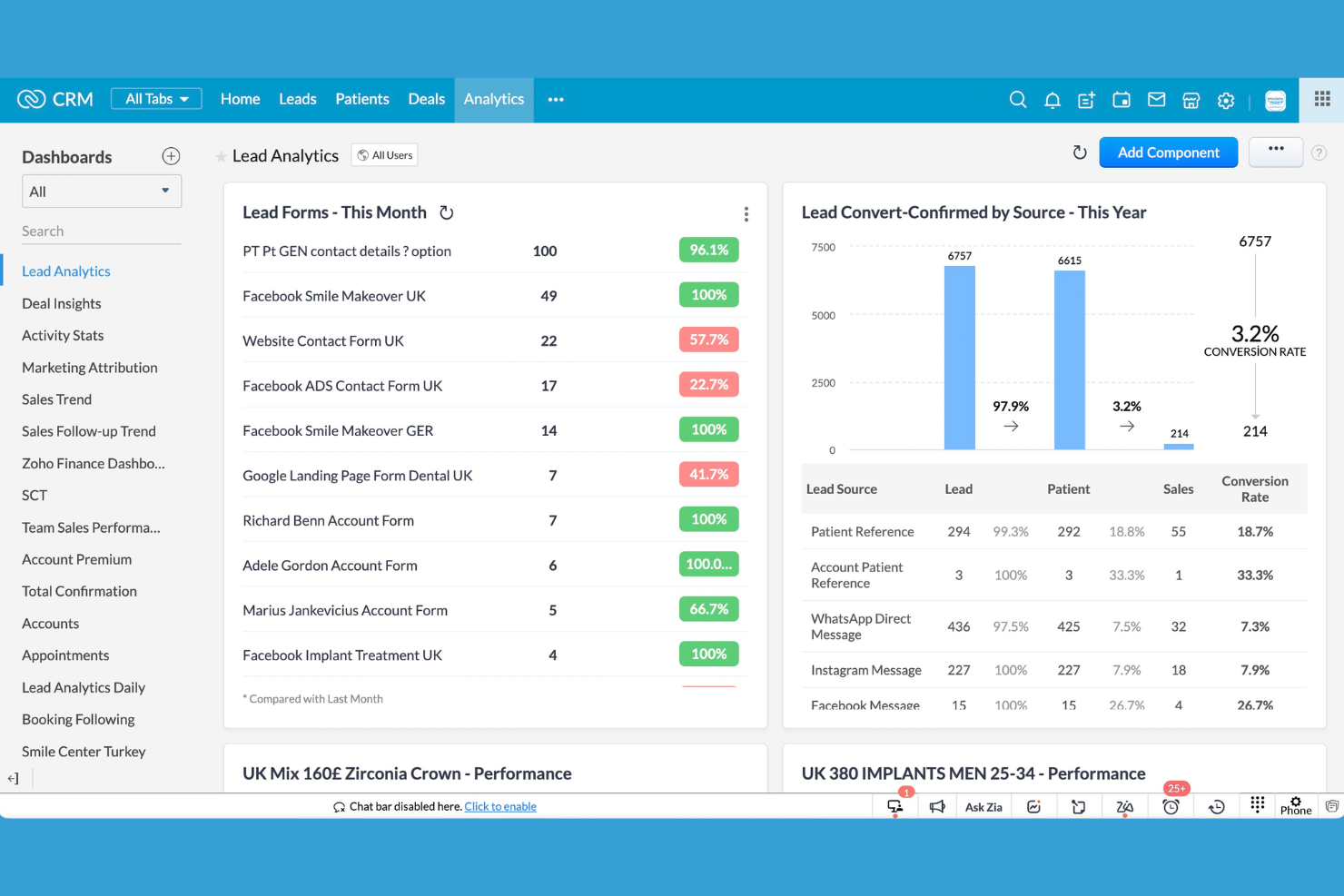Open the chat contacts icon in bottom bar
This screenshot has height=896, width=1344.
point(895,806)
